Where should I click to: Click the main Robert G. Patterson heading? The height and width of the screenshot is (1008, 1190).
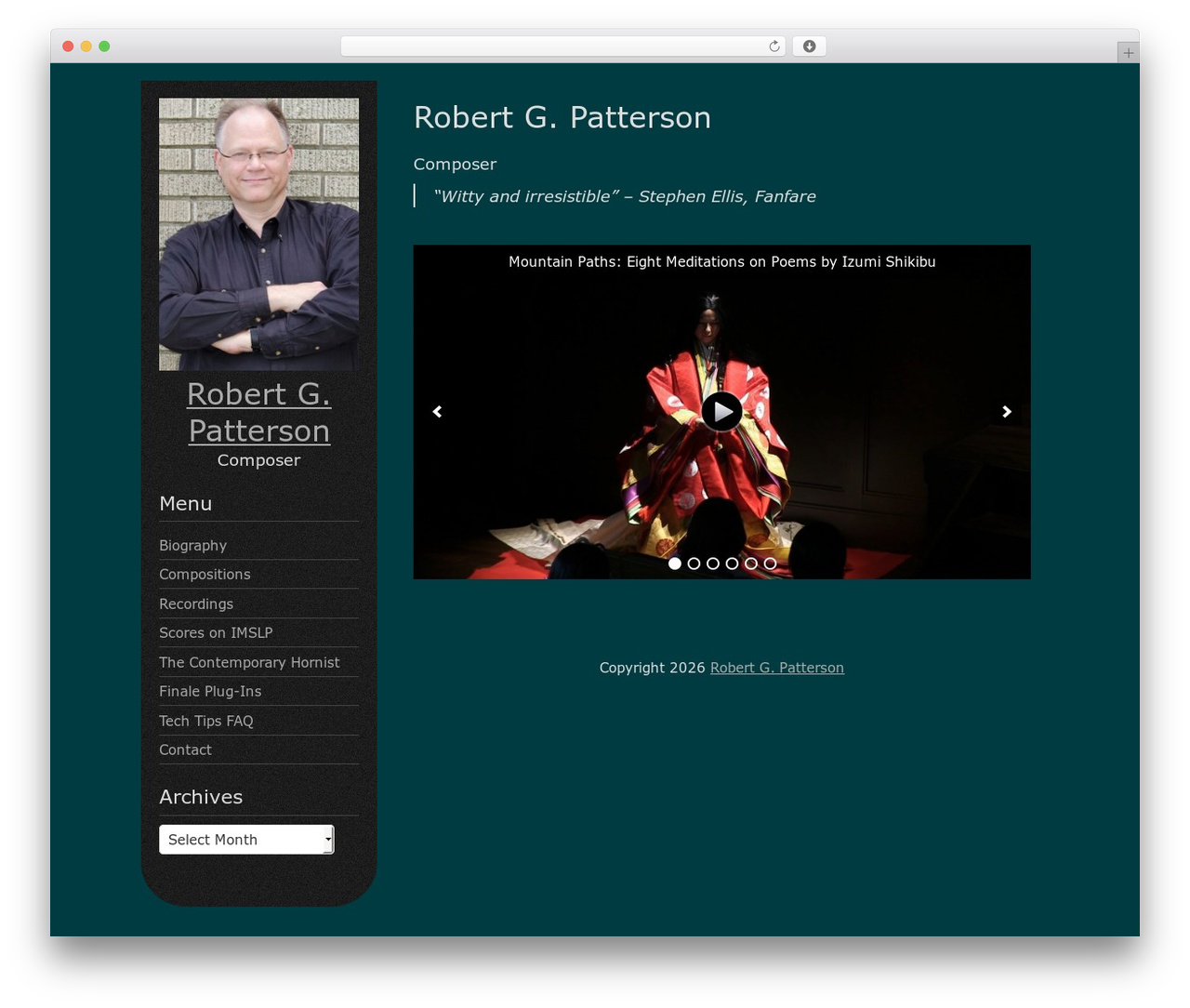pyautogui.click(x=562, y=117)
